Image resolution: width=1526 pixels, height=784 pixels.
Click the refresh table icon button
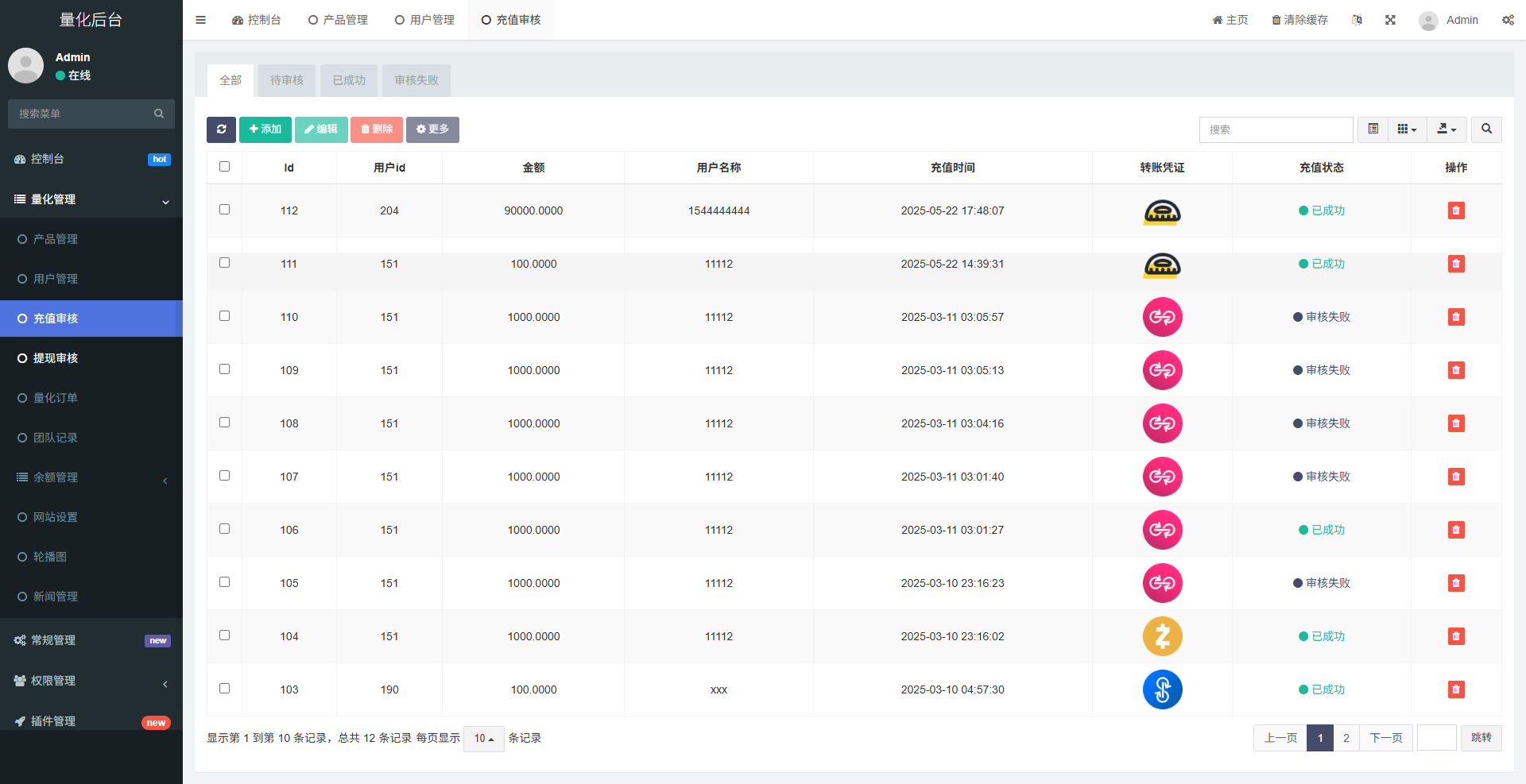[221, 129]
